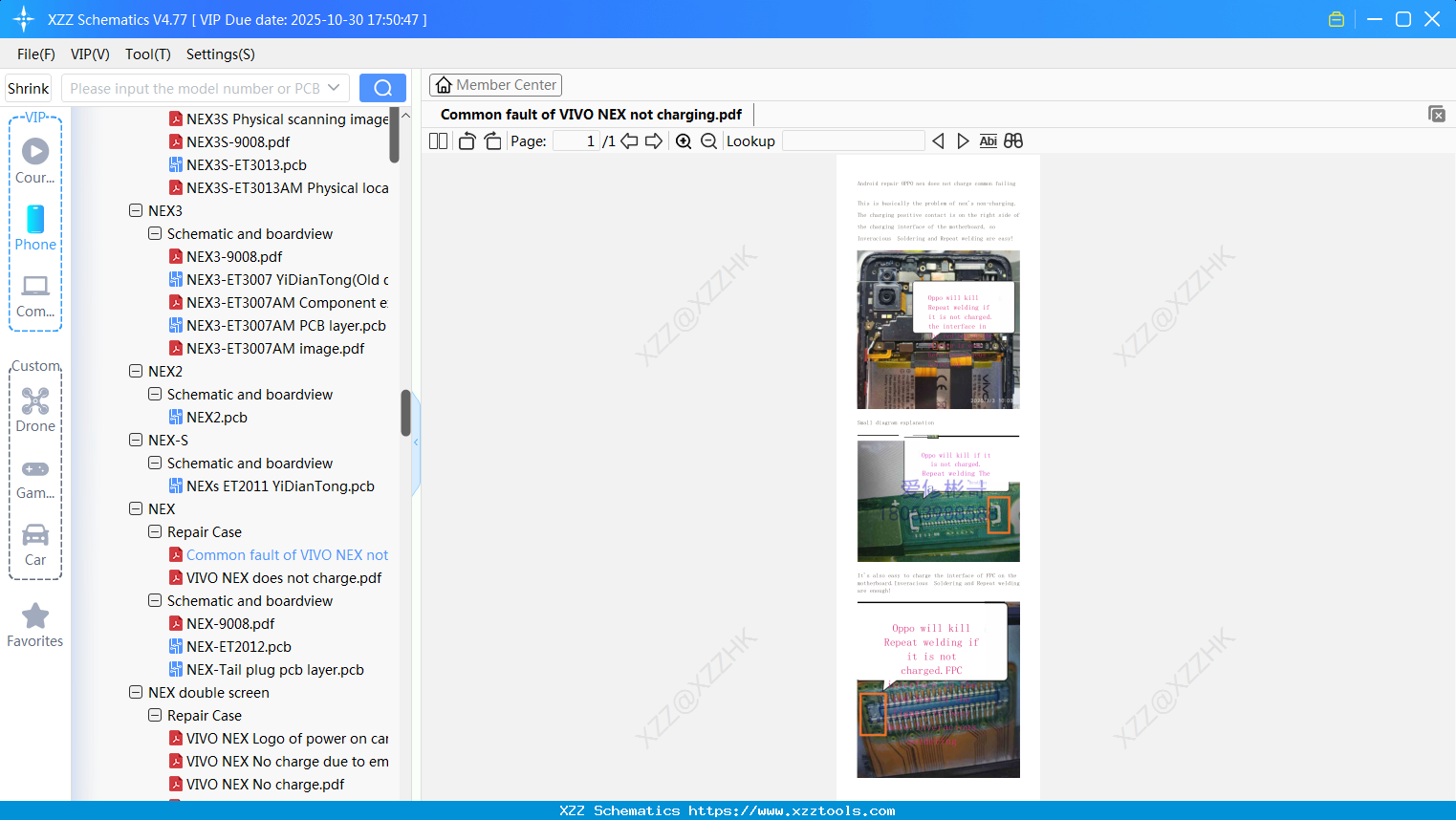Go to the next PDF page arrow
This screenshot has width=1456, height=820.
click(654, 141)
